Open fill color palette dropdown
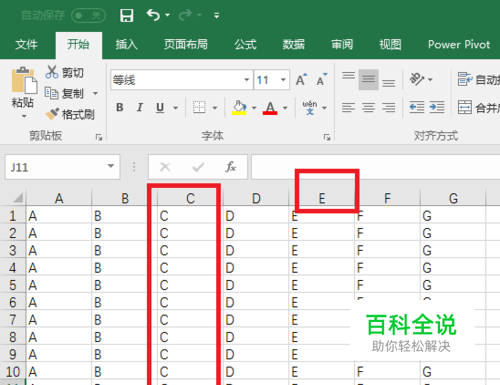Viewport: 500px width, 385px height. 254,108
